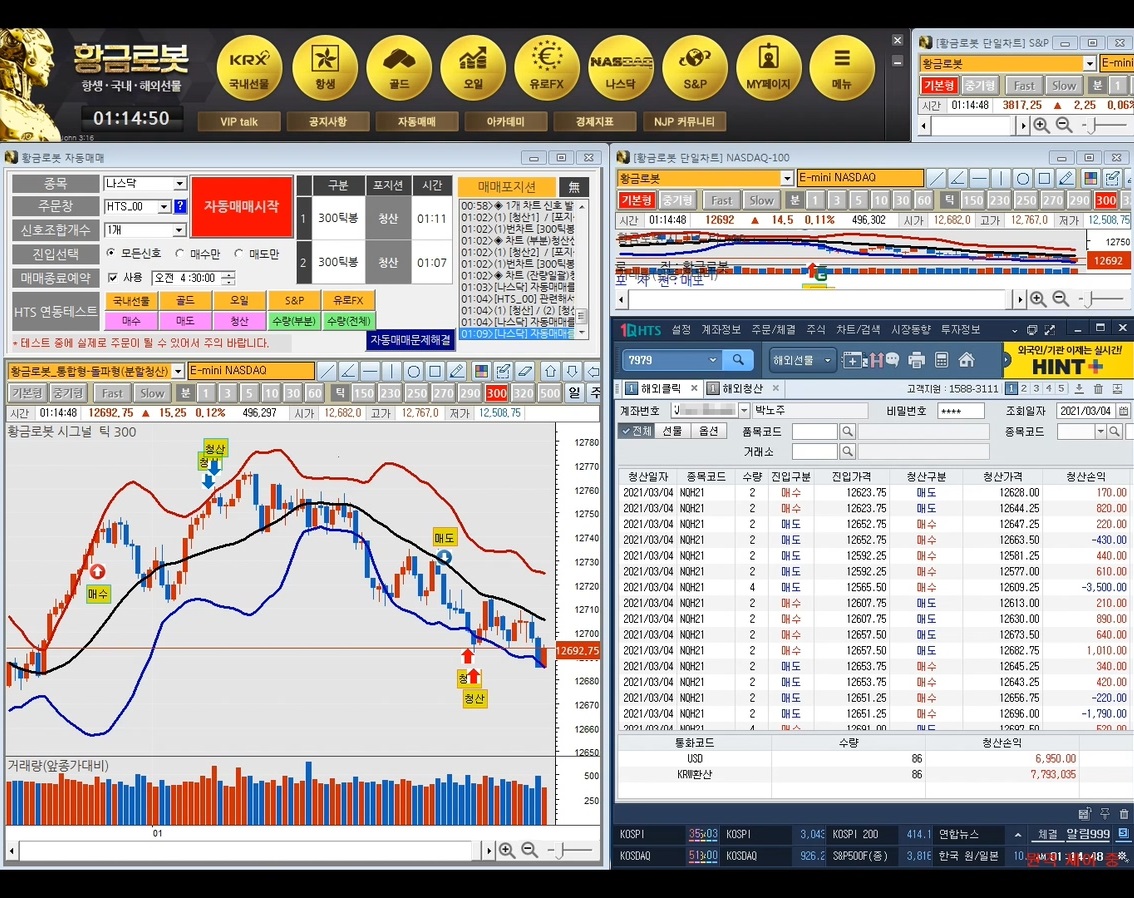This screenshot has width=1134, height=898.
Task: Open 종목 나스닥 dropdown
Action: click(180, 184)
